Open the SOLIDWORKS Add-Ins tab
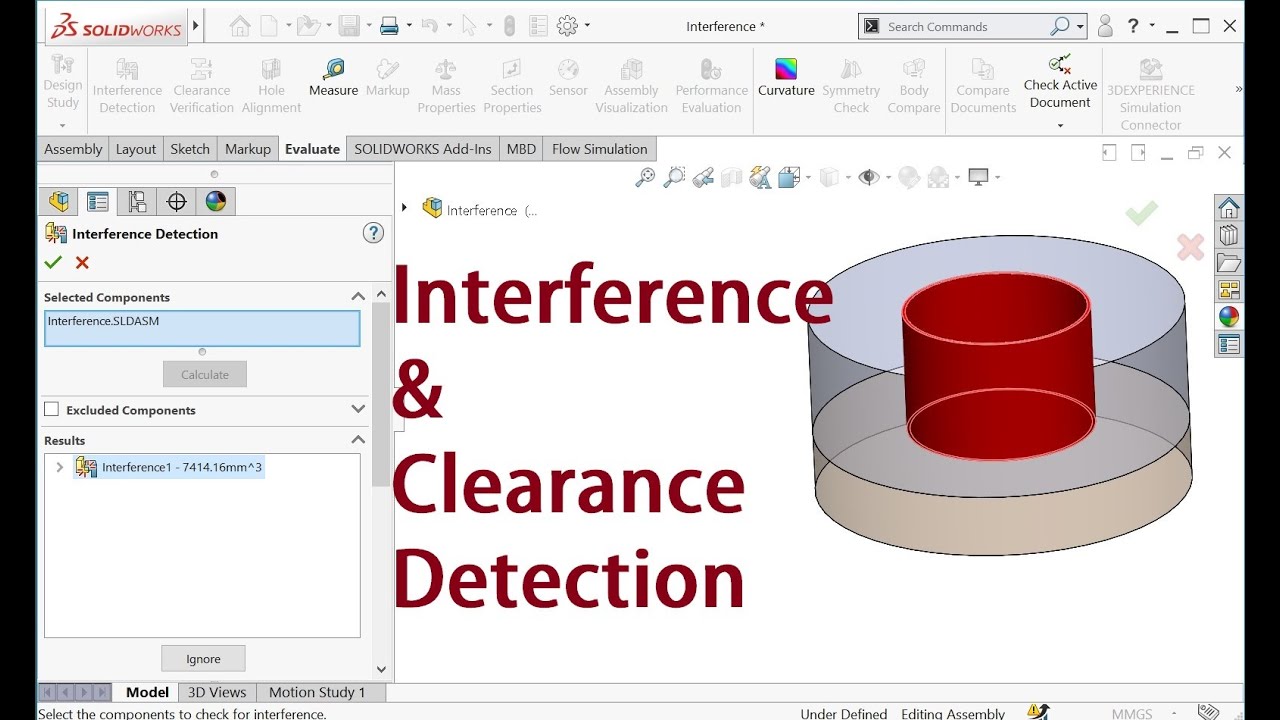This screenshot has height=720, width=1280. coord(423,149)
